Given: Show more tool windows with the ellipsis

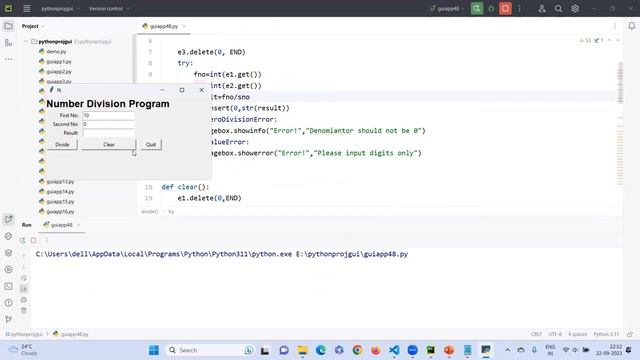Looking at the screenshot, I should pos(8,59).
